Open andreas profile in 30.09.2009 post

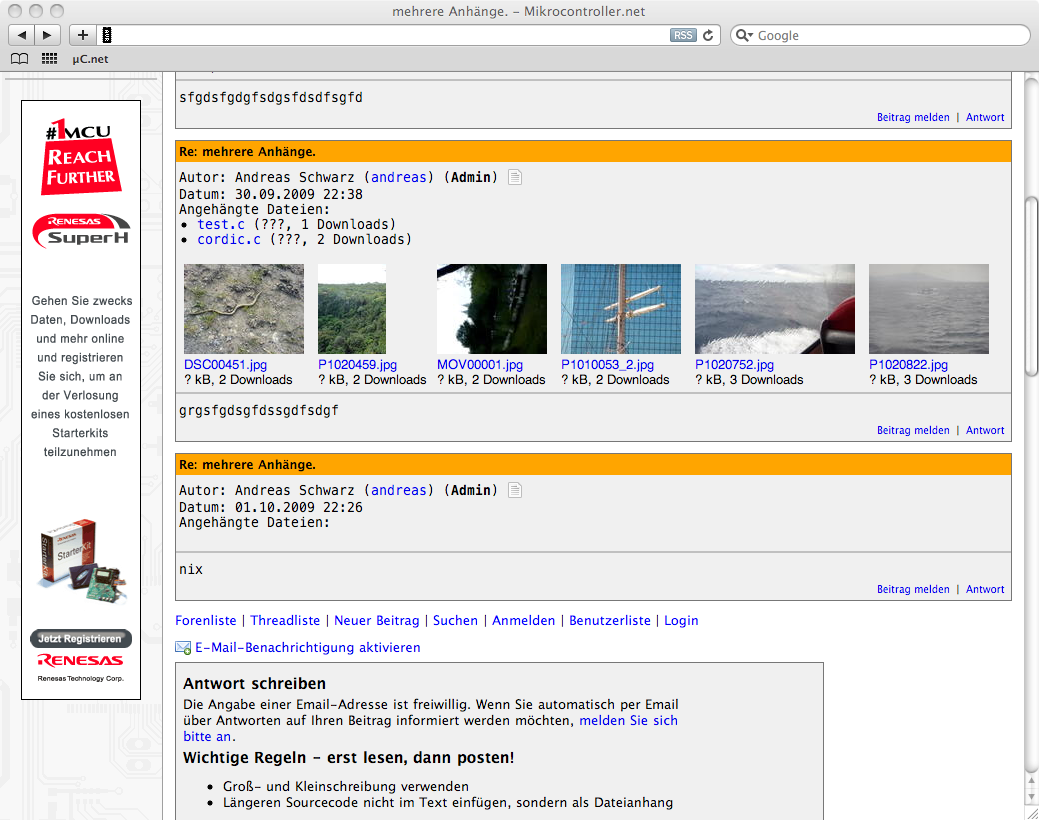[x=398, y=177]
